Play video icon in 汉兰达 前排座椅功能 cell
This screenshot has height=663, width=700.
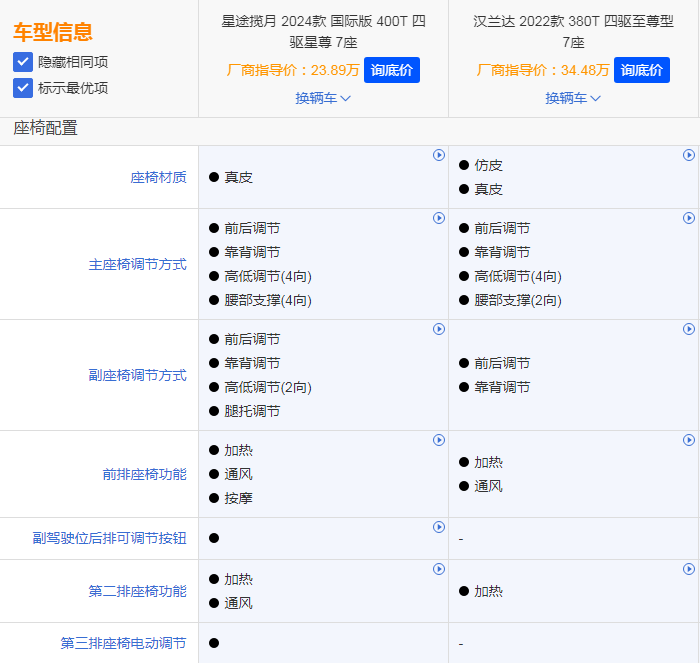[x=689, y=440]
